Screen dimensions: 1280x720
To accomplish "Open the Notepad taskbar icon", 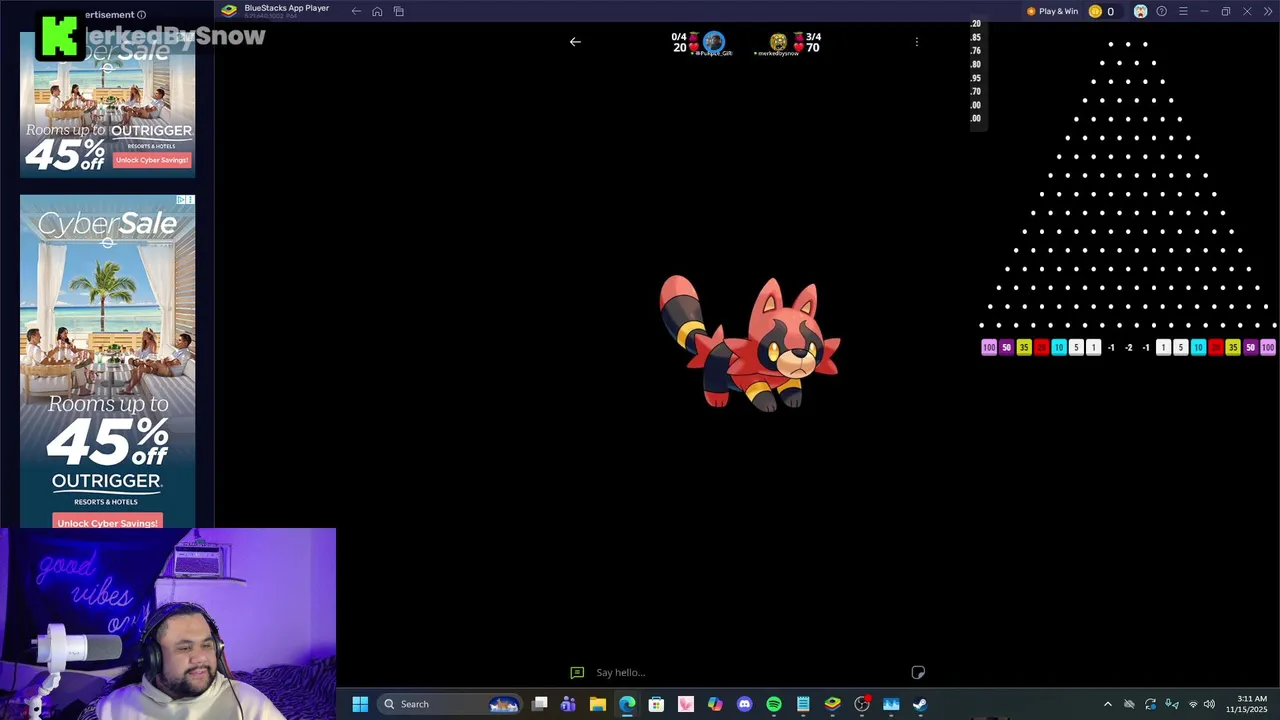I will coord(803,704).
